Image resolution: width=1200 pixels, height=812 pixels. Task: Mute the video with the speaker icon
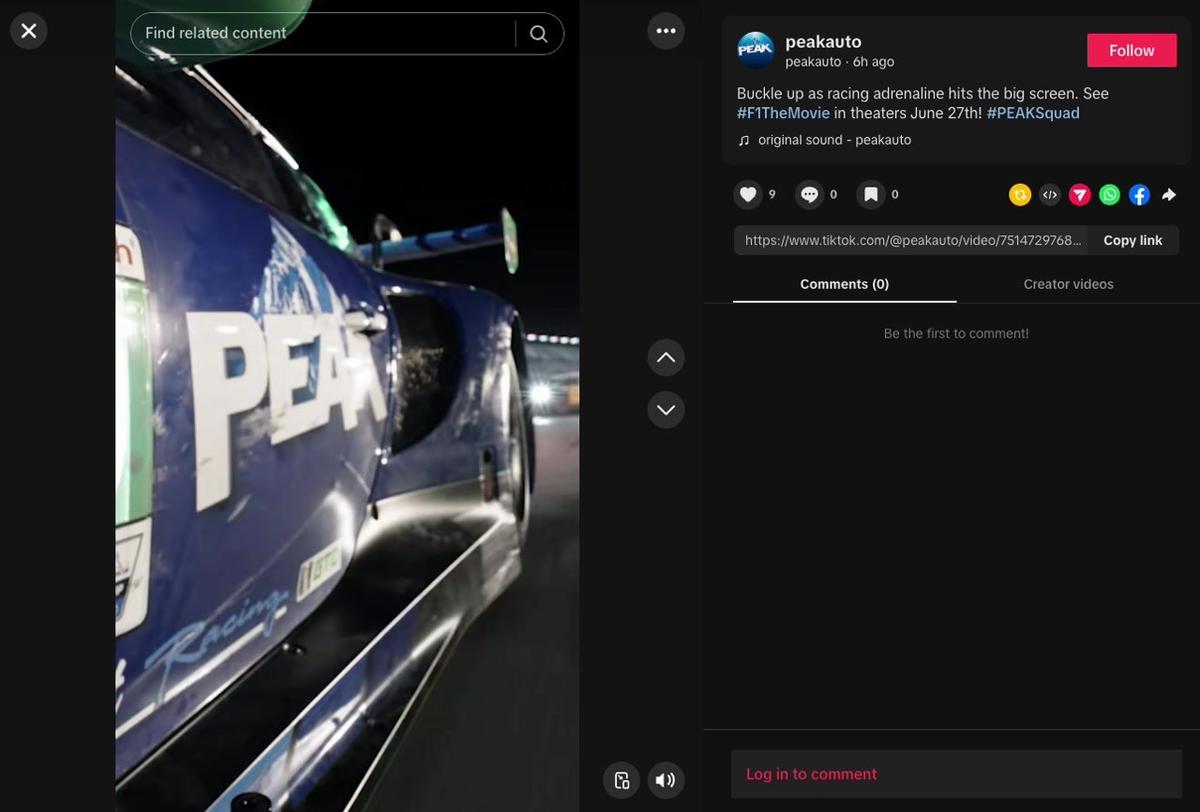[666, 780]
